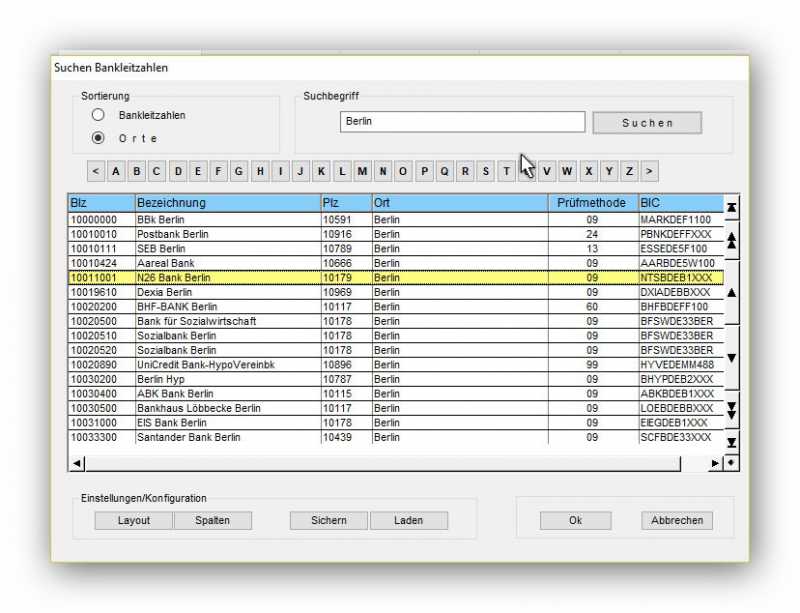The image size is (800, 613).
Task: Select the Orte sorting radio button
Action: (x=98, y=138)
